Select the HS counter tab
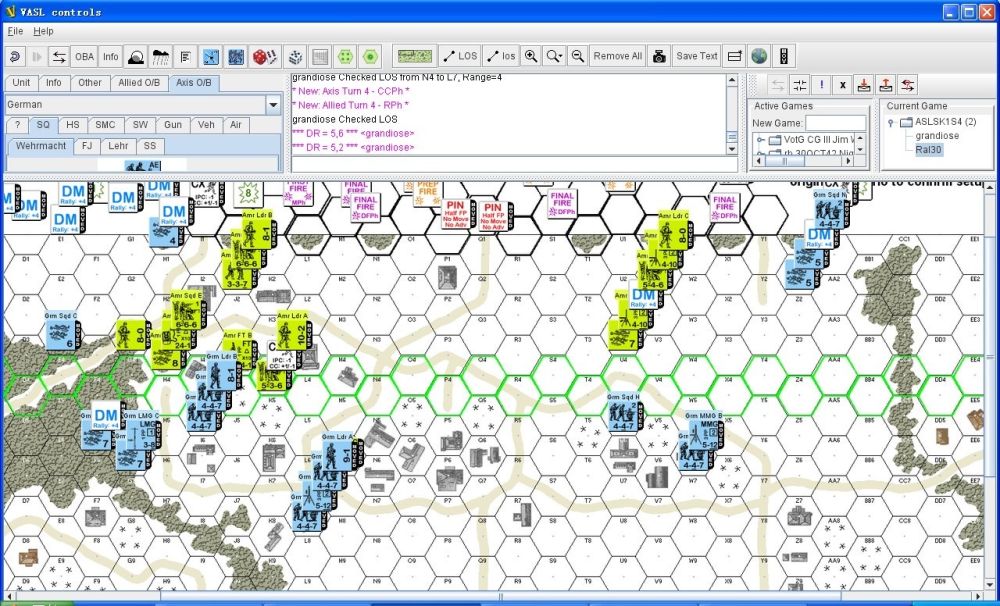 [x=73, y=125]
